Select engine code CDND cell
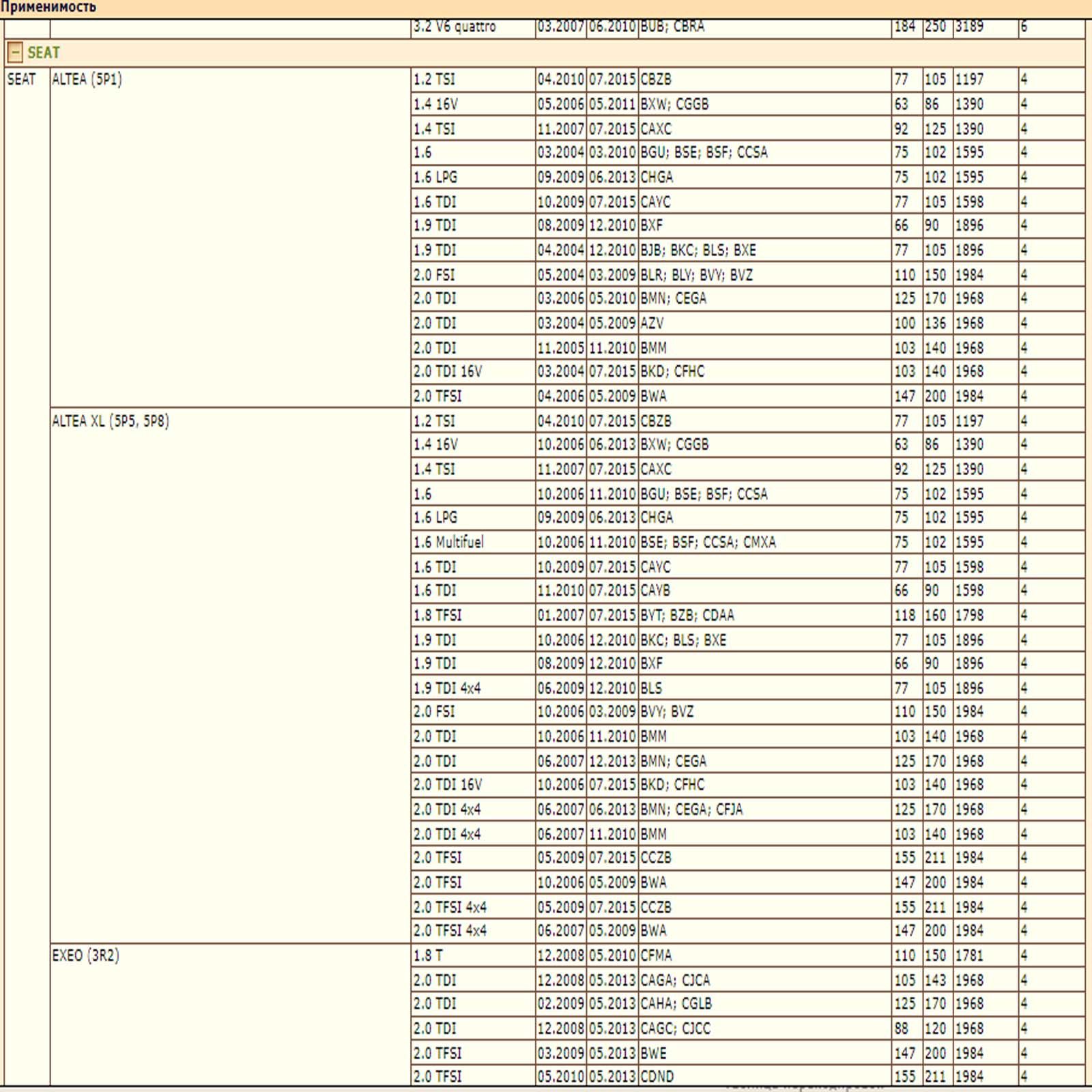The height and width of the screenshot is (1092, 1092). 657,1077
